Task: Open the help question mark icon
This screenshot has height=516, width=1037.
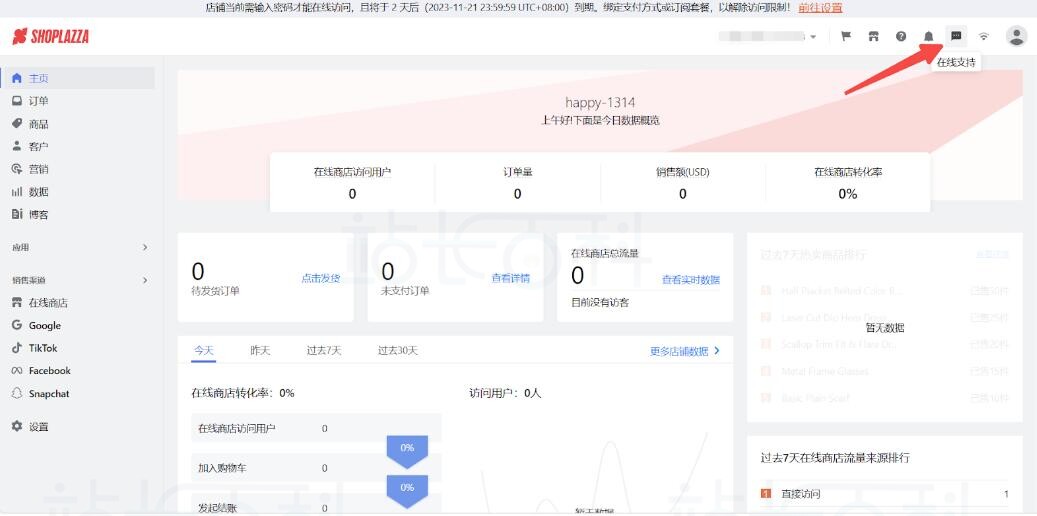Action: click(x=901, y=36)
